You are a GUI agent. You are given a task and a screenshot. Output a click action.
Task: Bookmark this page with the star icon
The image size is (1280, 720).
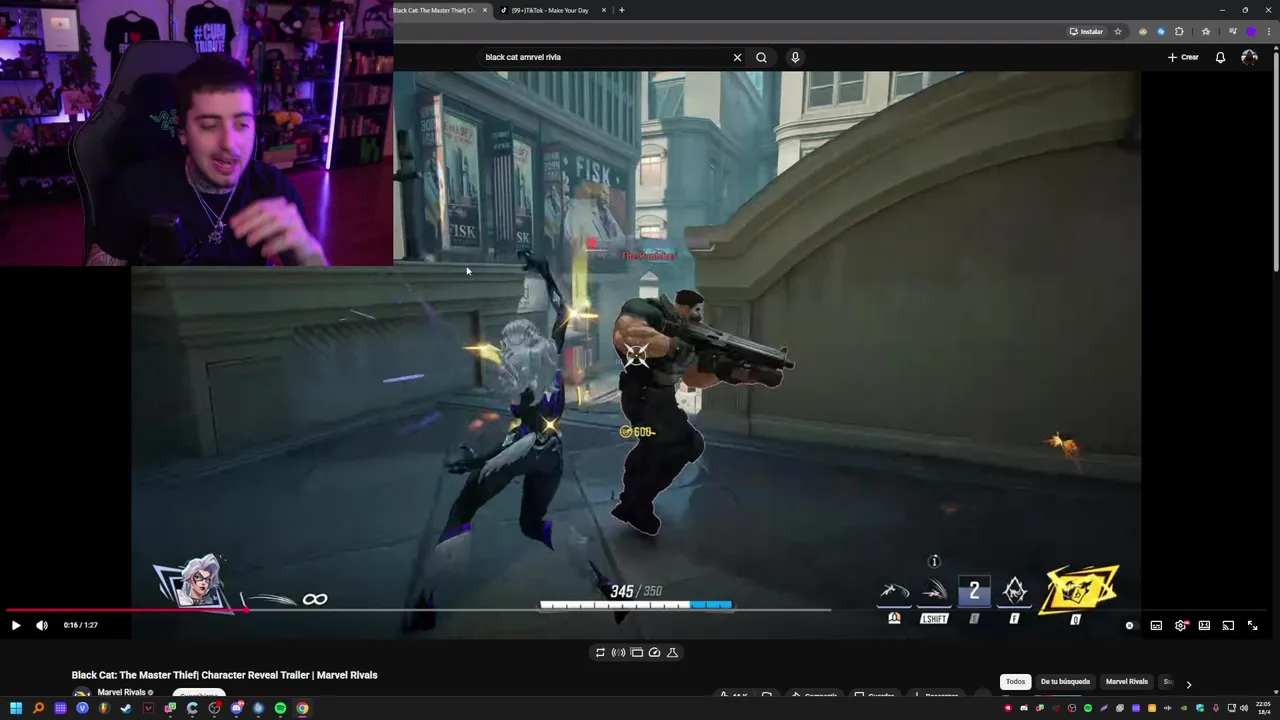point(1118,31)
